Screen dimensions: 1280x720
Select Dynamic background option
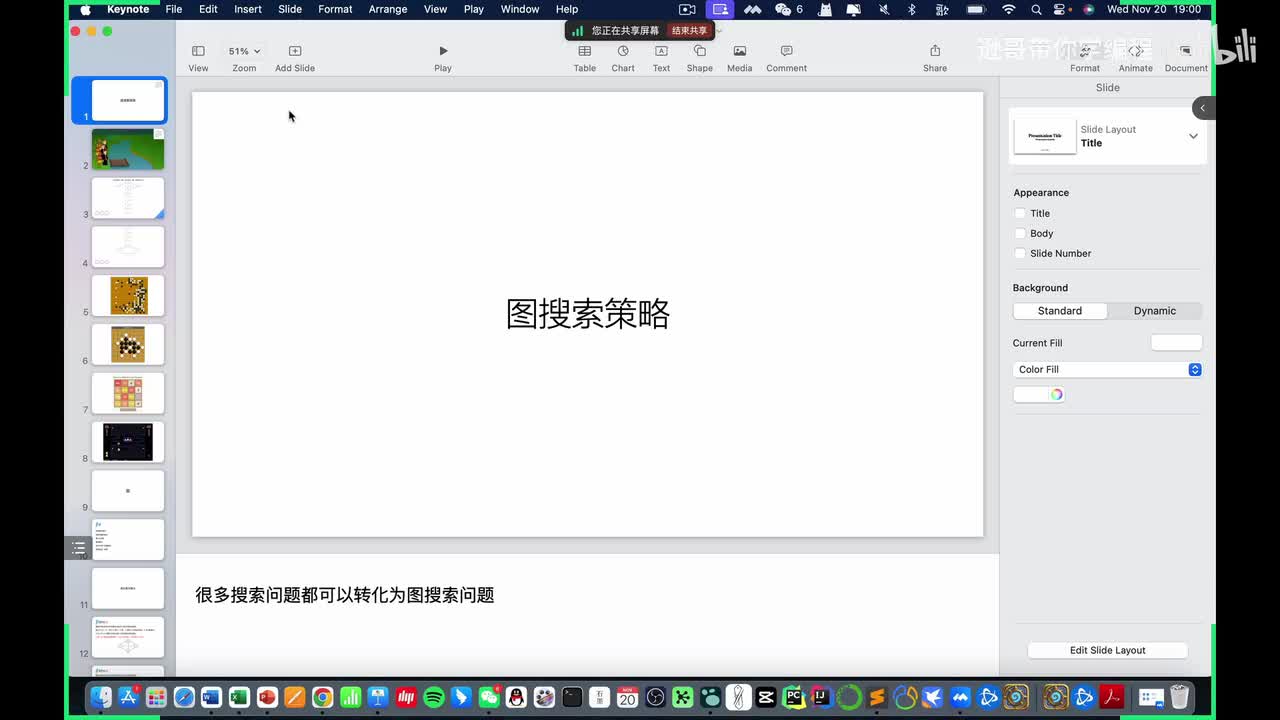click(1155, 311)
